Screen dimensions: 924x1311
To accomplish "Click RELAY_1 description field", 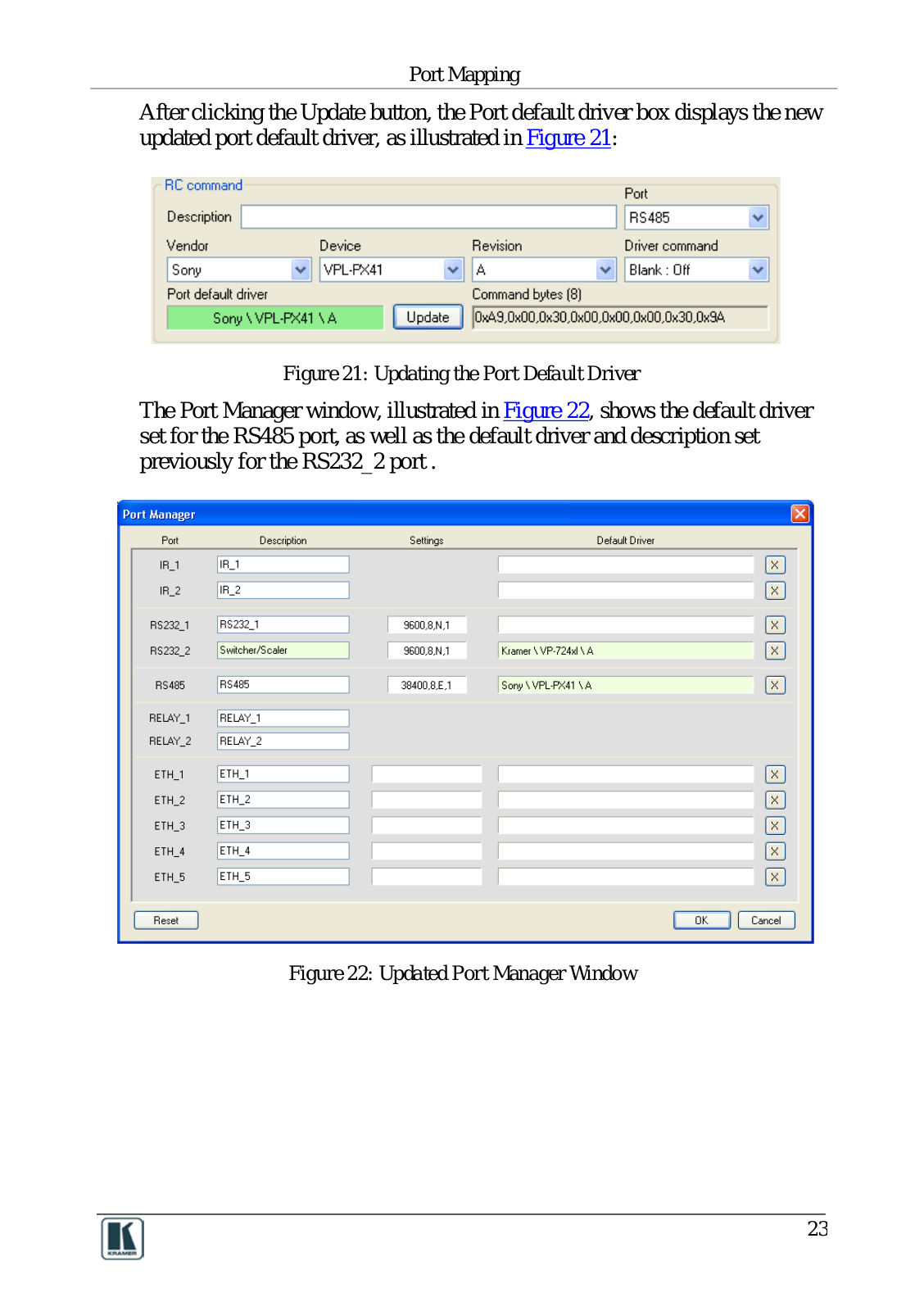I will pos(283,718).
